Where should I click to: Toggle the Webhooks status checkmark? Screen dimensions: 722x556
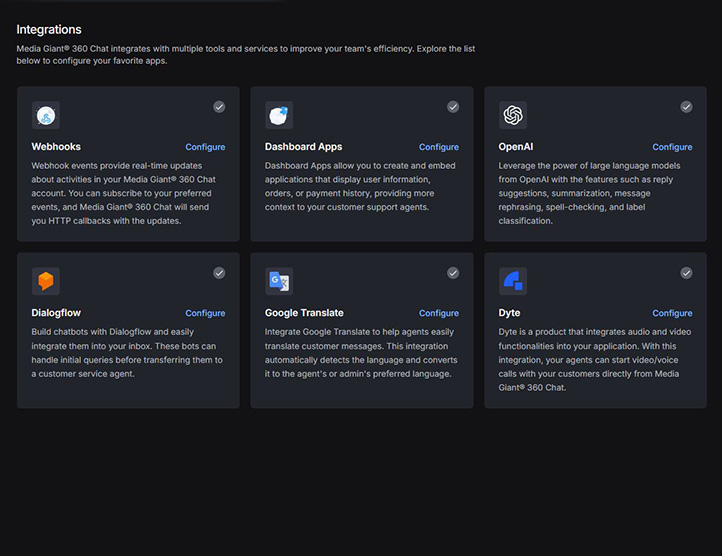click(219, 107)
